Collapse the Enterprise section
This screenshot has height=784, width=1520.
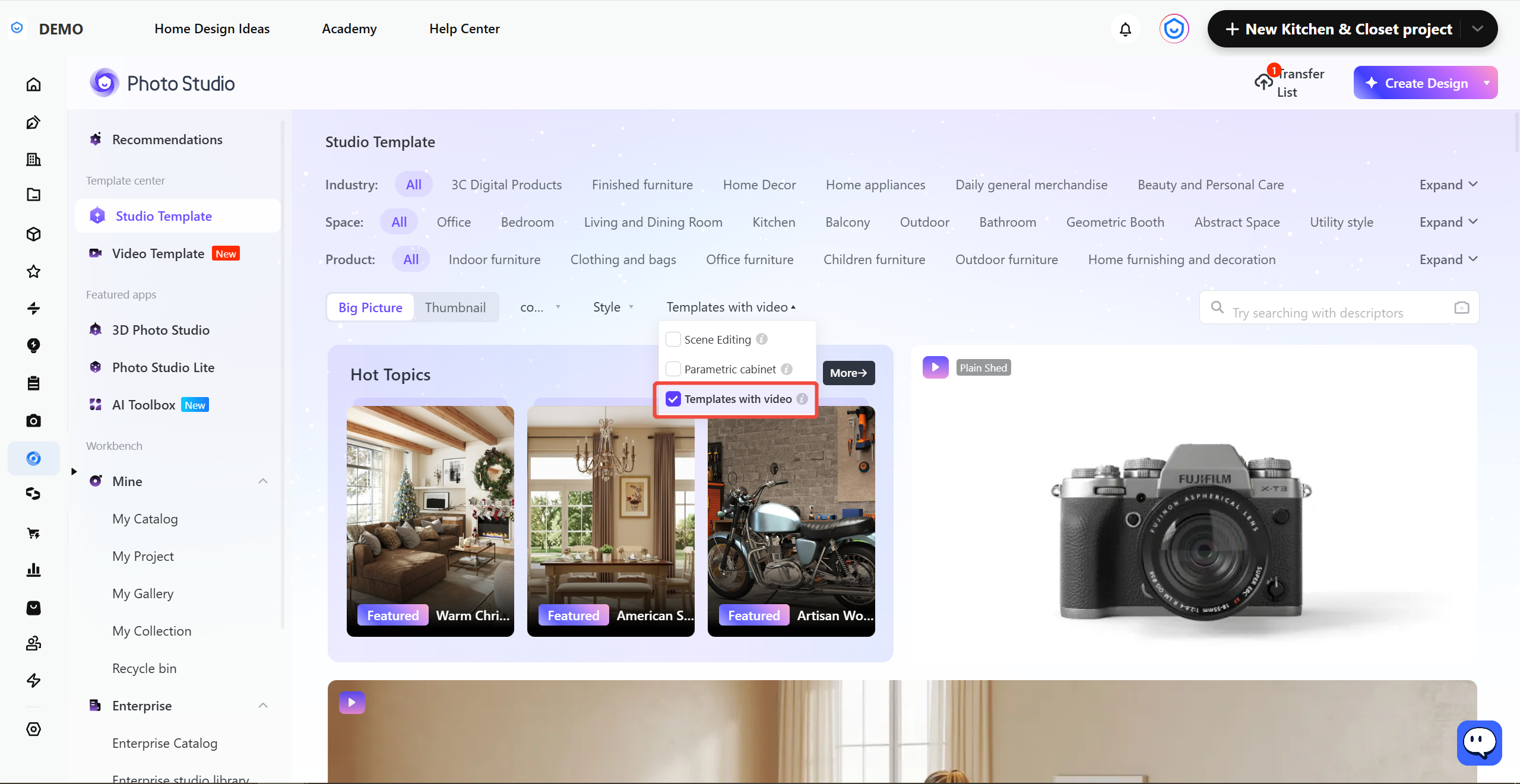coord(263,706)
